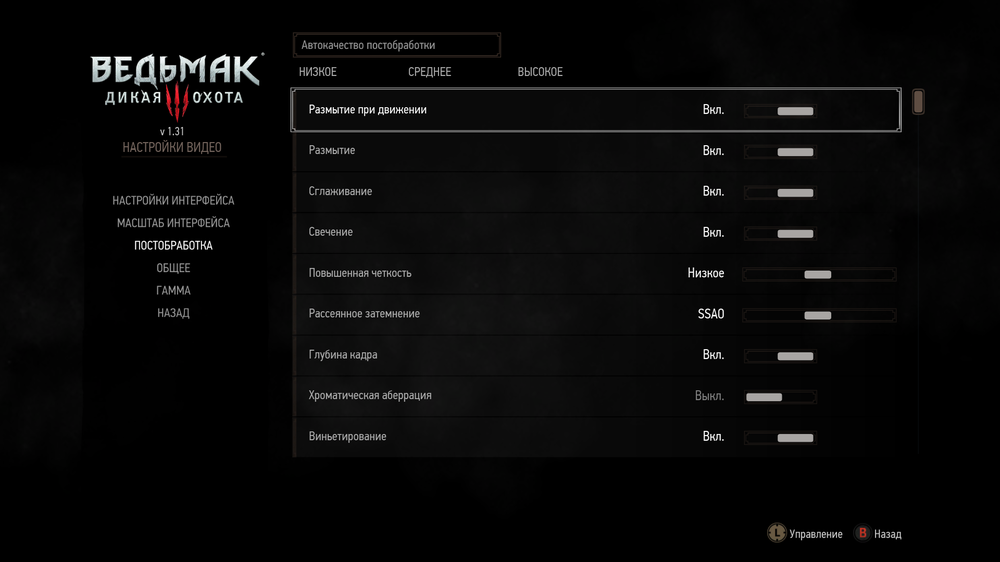Screen dimensions: 1000x562
Task: Toggle Размытие при движении switch
Action: (x=780, y=110)
